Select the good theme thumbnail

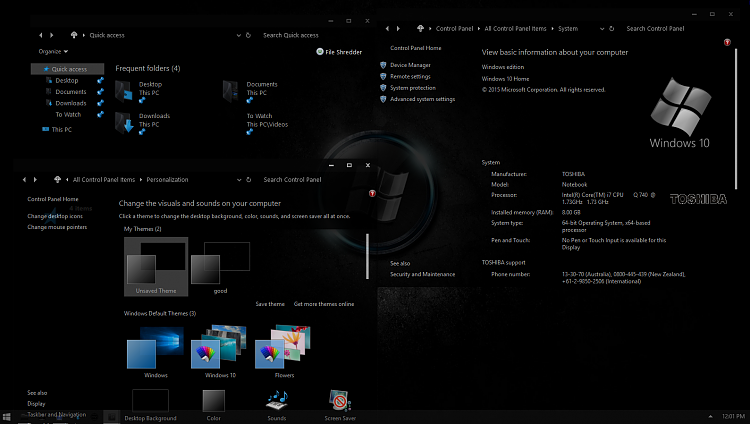[220, 267]
